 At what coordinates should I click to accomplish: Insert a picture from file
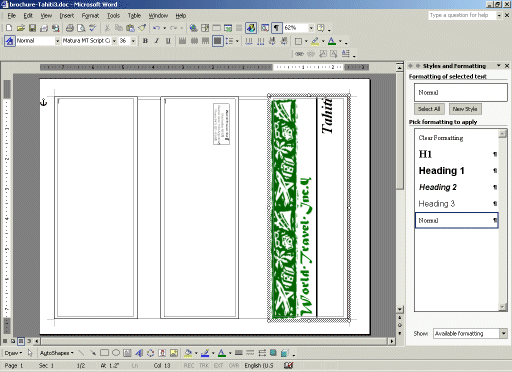point(174,353)
